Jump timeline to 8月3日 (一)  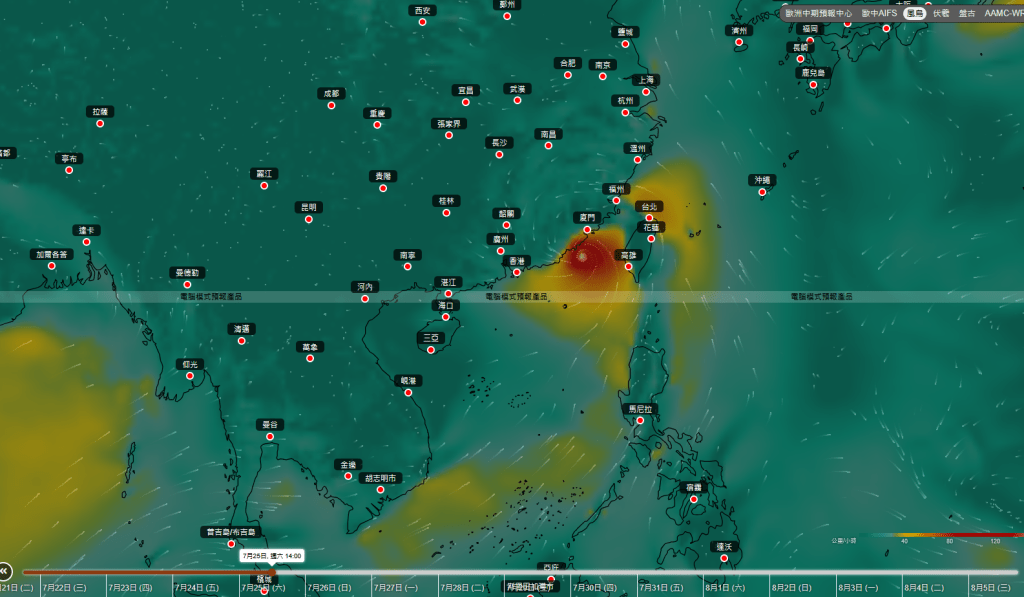click(858, 588)
